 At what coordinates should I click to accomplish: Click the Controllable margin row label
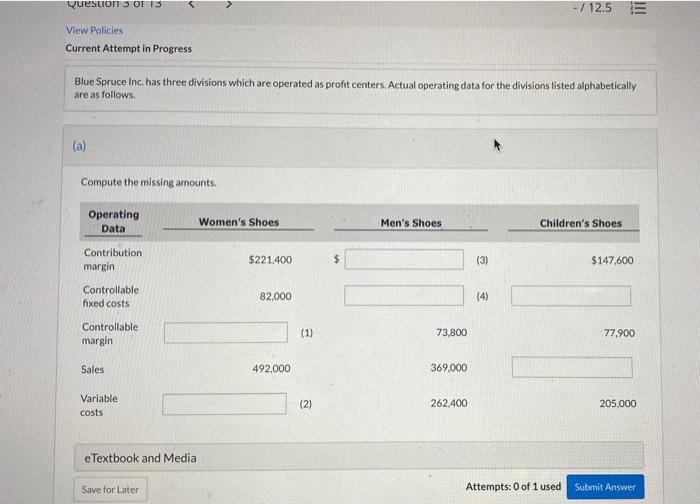coord(110,333)
